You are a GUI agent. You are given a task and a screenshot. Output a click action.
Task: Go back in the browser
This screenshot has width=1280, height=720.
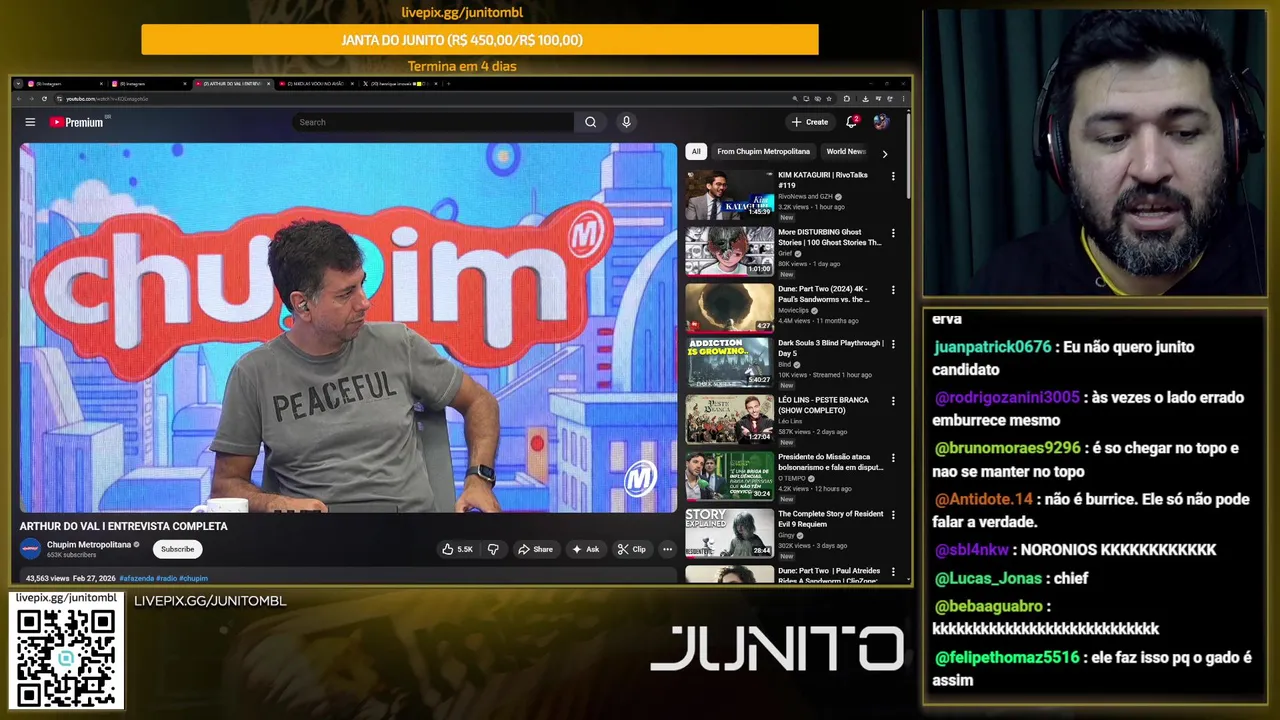[19, 99]
